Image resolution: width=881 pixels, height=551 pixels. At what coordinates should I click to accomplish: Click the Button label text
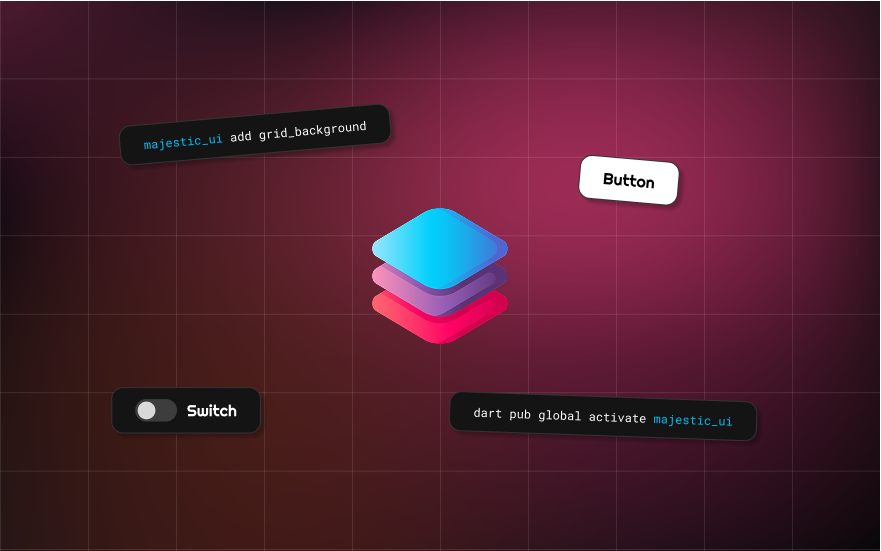click(629, 180)
